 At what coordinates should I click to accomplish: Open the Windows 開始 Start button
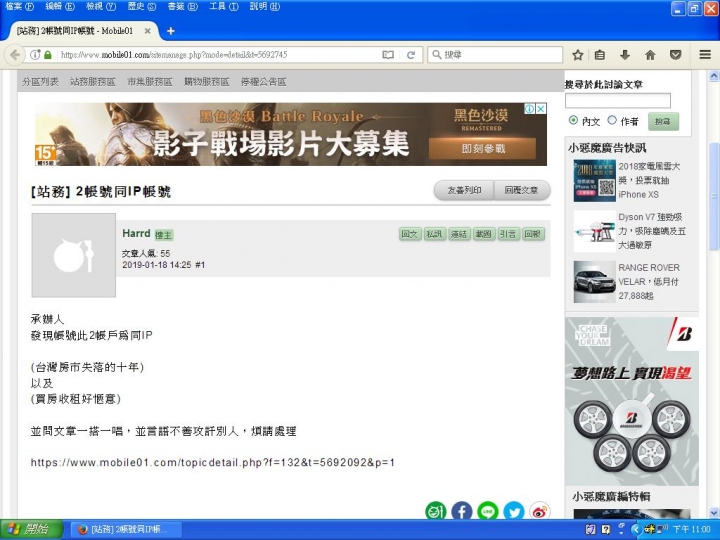pos(31,529)
